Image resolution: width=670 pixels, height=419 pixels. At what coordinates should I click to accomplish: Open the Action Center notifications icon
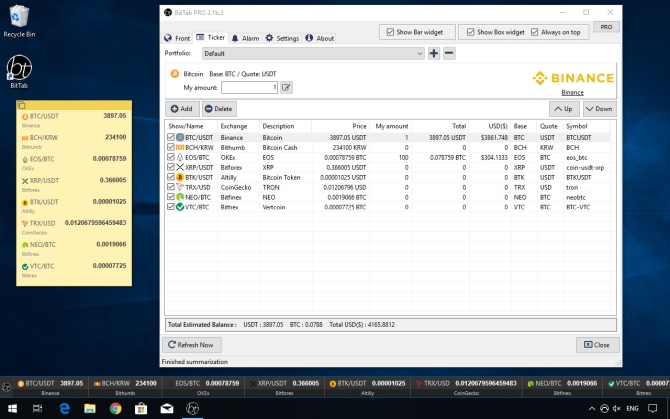[x=652, y=409]
